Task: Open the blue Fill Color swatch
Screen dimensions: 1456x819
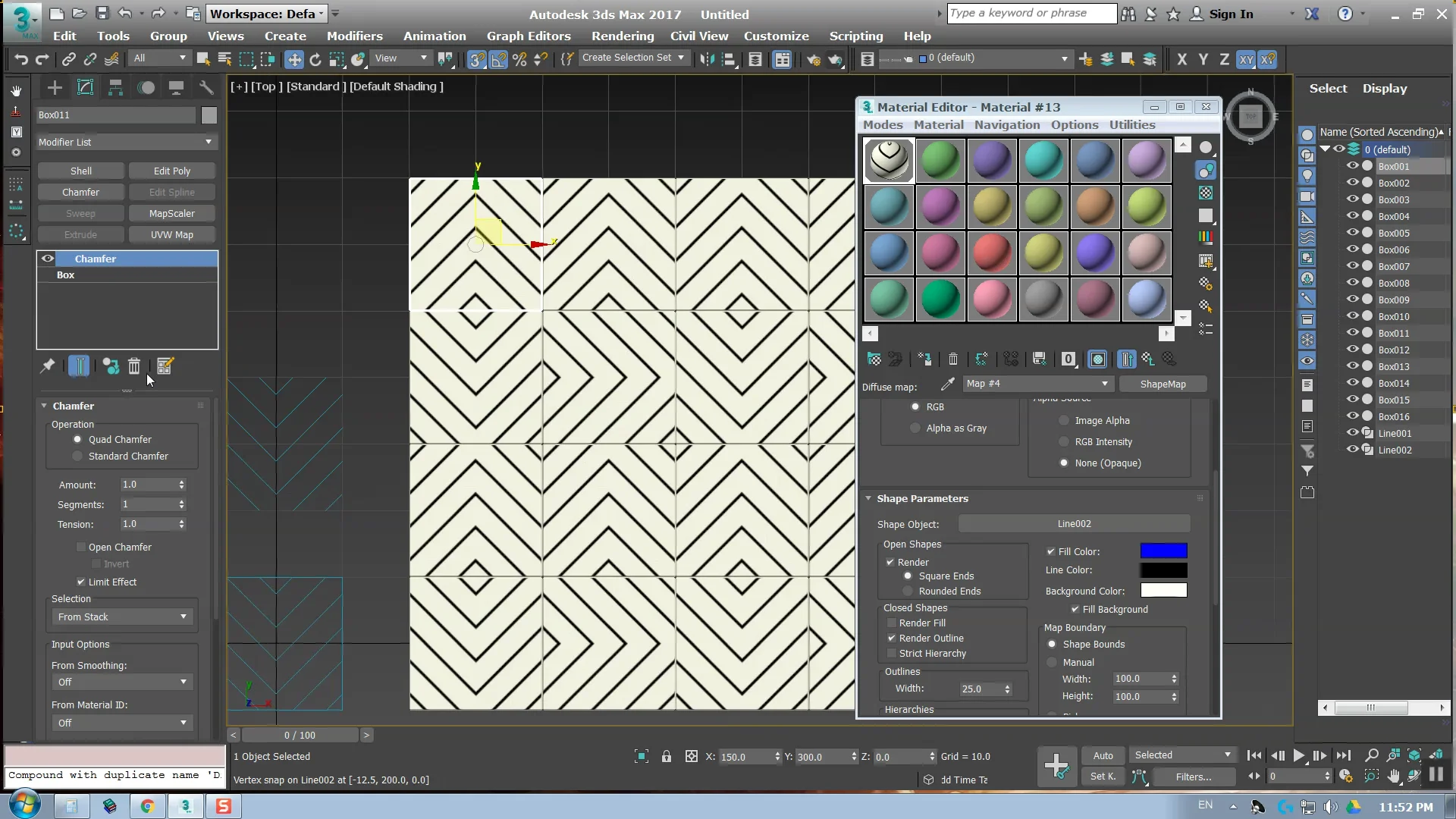Action: pyautogui.click(x=1163, y=551)
